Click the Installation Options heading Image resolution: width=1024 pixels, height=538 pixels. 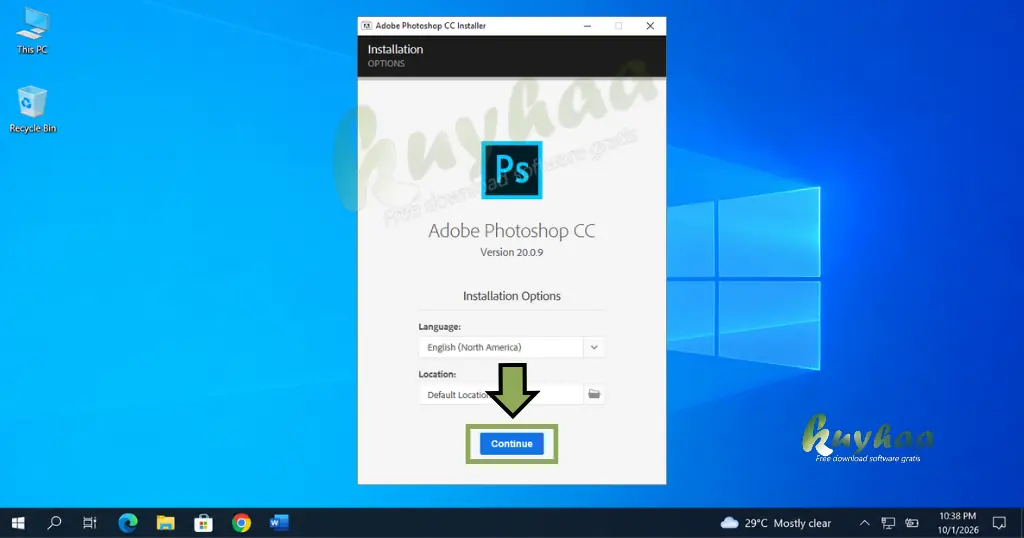click(x=511, y=296)
